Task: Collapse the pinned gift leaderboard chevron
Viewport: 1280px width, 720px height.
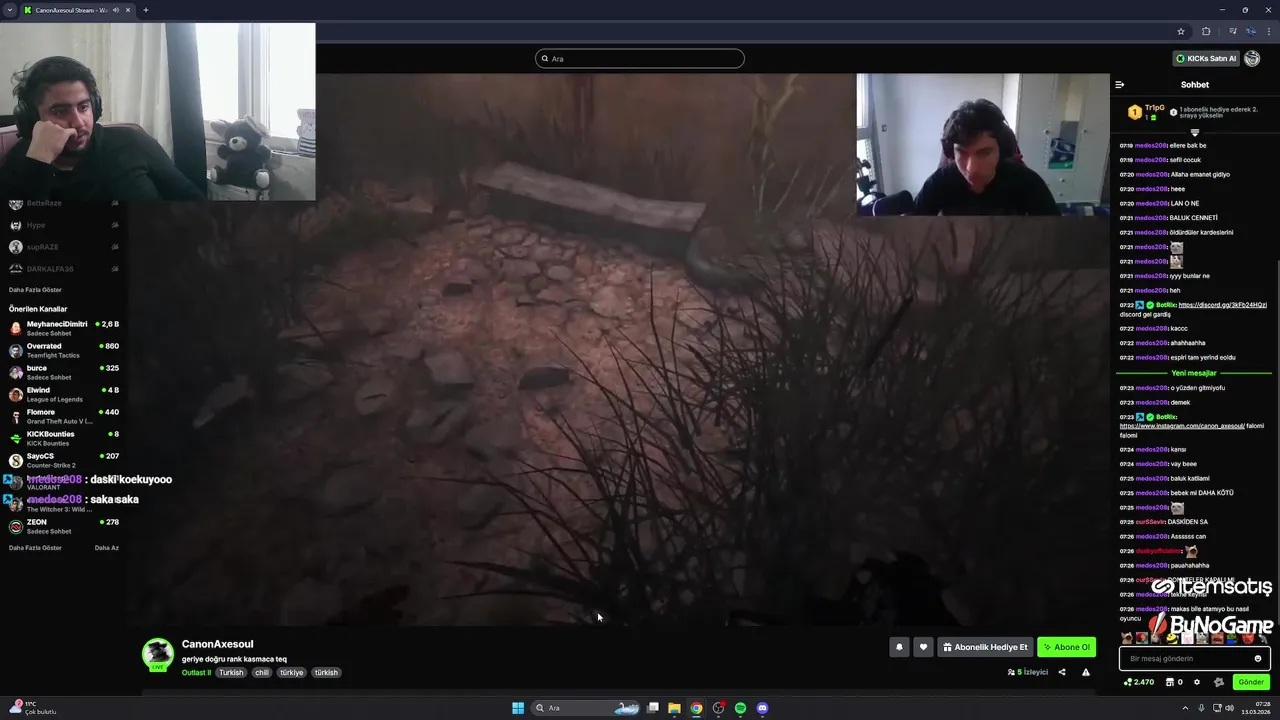Action: [1194, 132]
